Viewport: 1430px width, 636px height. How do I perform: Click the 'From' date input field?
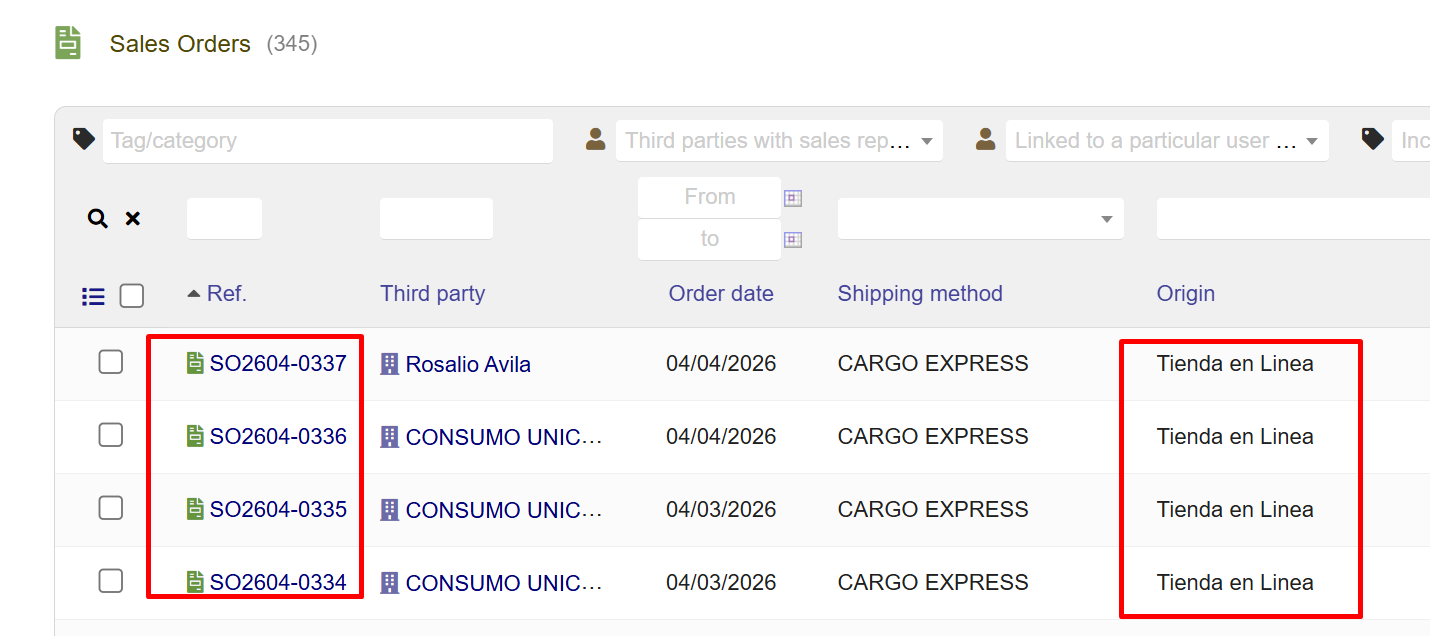tap(709, 198)
